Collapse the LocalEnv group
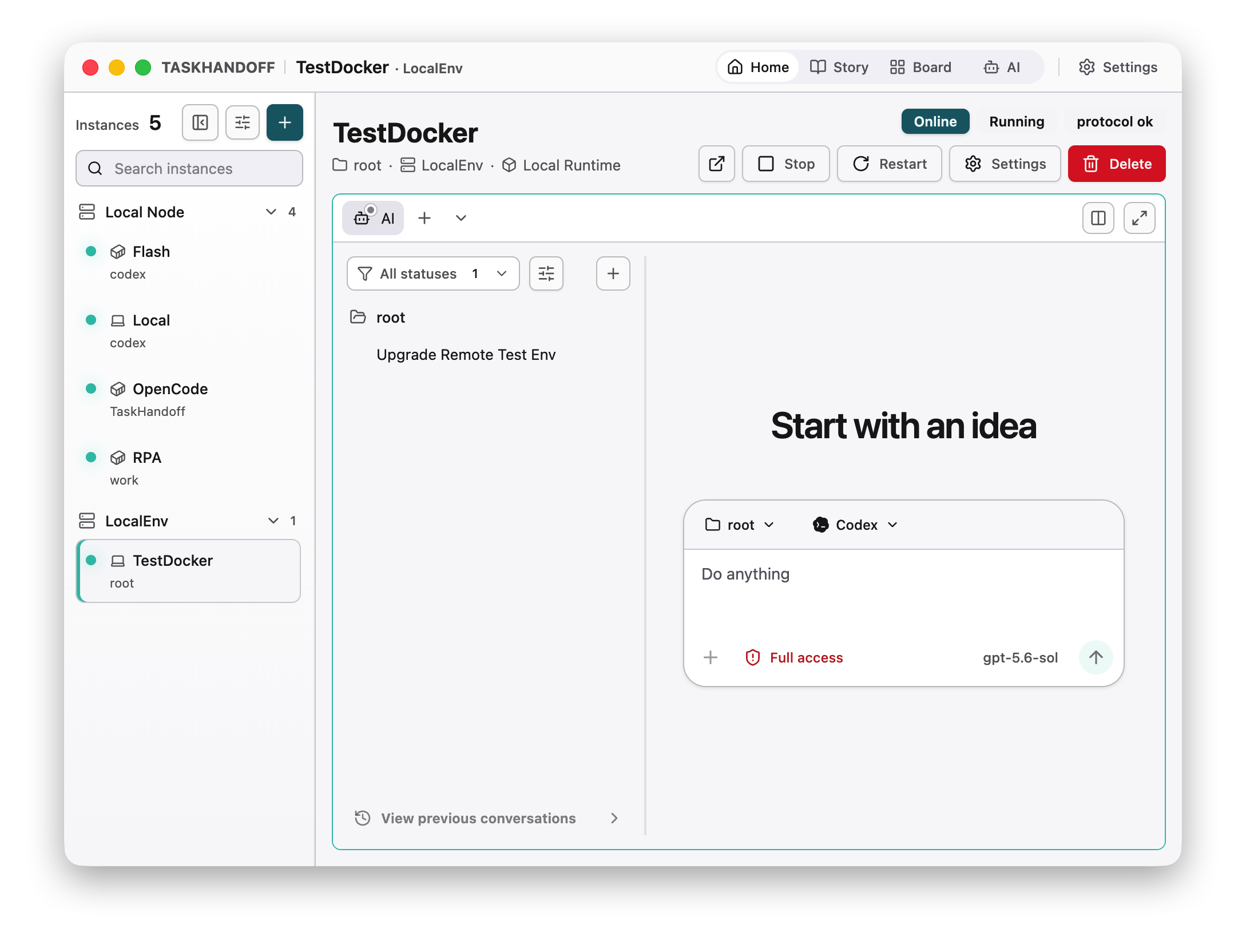Viewport: 1246px width, 952px height. coord(273,521)
